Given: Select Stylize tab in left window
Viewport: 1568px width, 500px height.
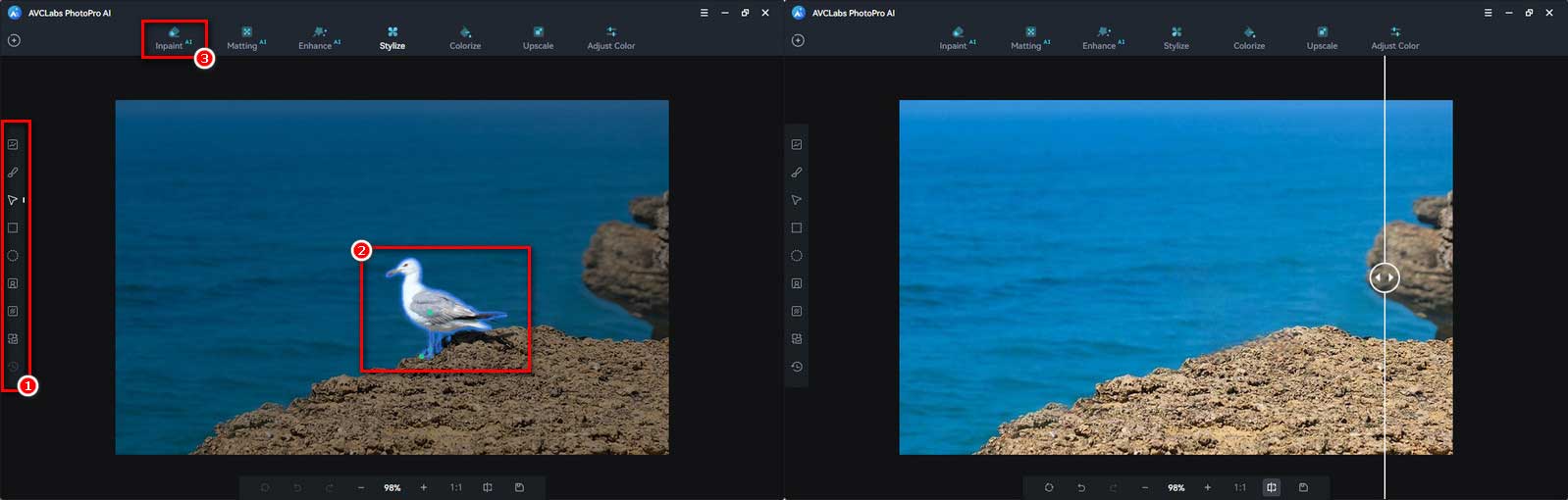Looking at the screenshot, I should point(392,38).
